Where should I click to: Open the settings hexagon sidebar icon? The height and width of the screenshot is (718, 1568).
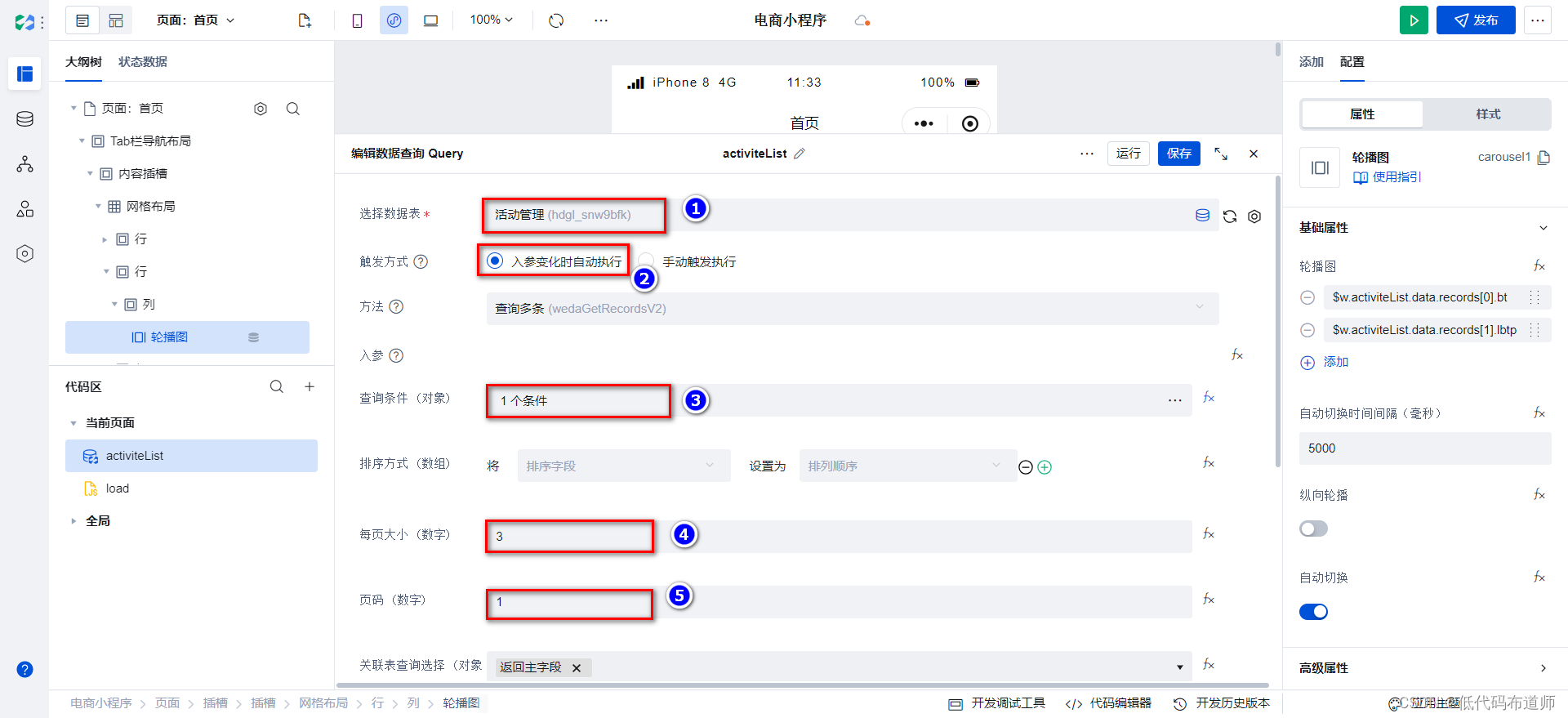pos(24,254)
